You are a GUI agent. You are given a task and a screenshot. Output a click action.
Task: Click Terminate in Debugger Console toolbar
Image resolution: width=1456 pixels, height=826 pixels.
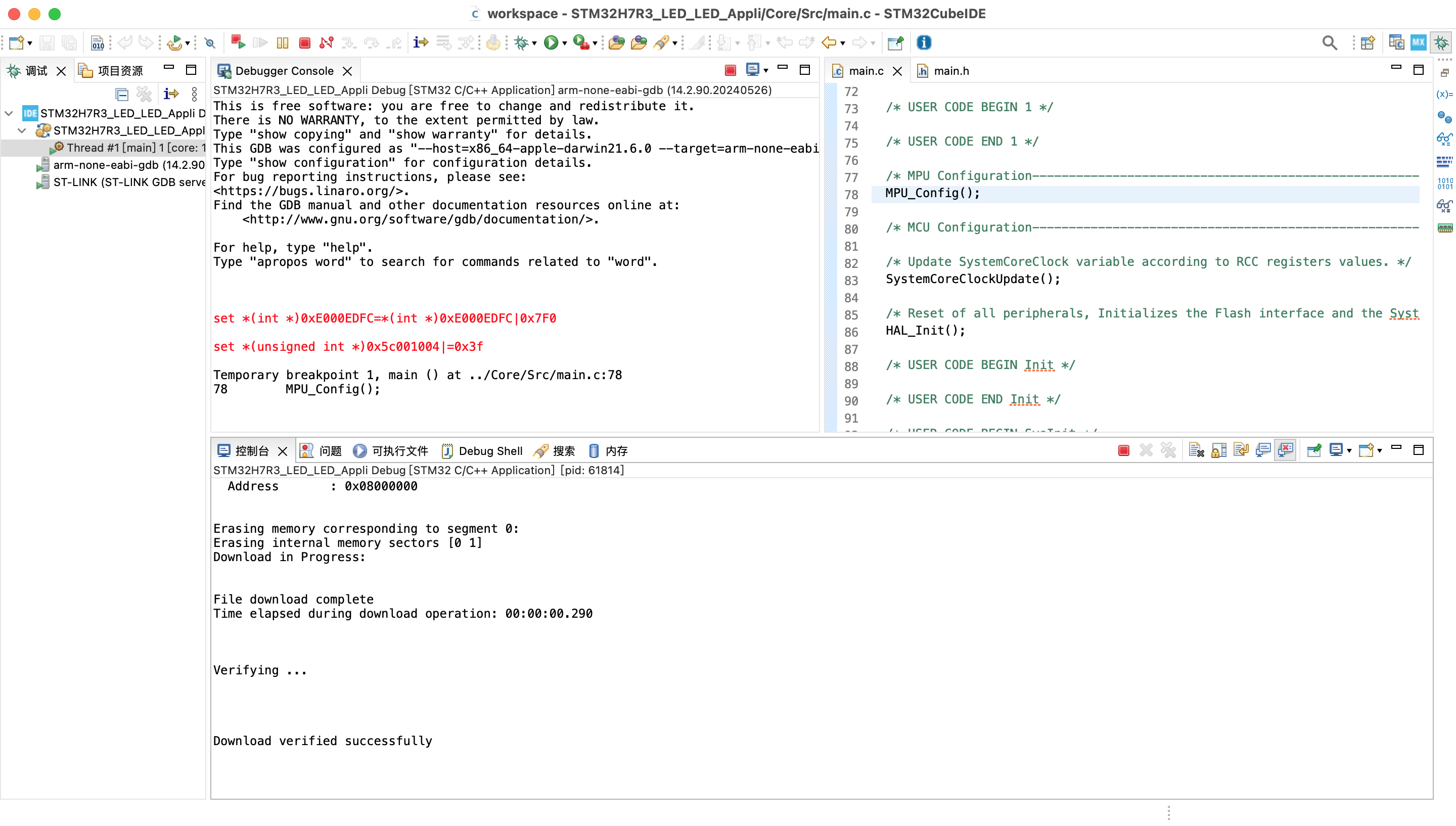(730, 70)
